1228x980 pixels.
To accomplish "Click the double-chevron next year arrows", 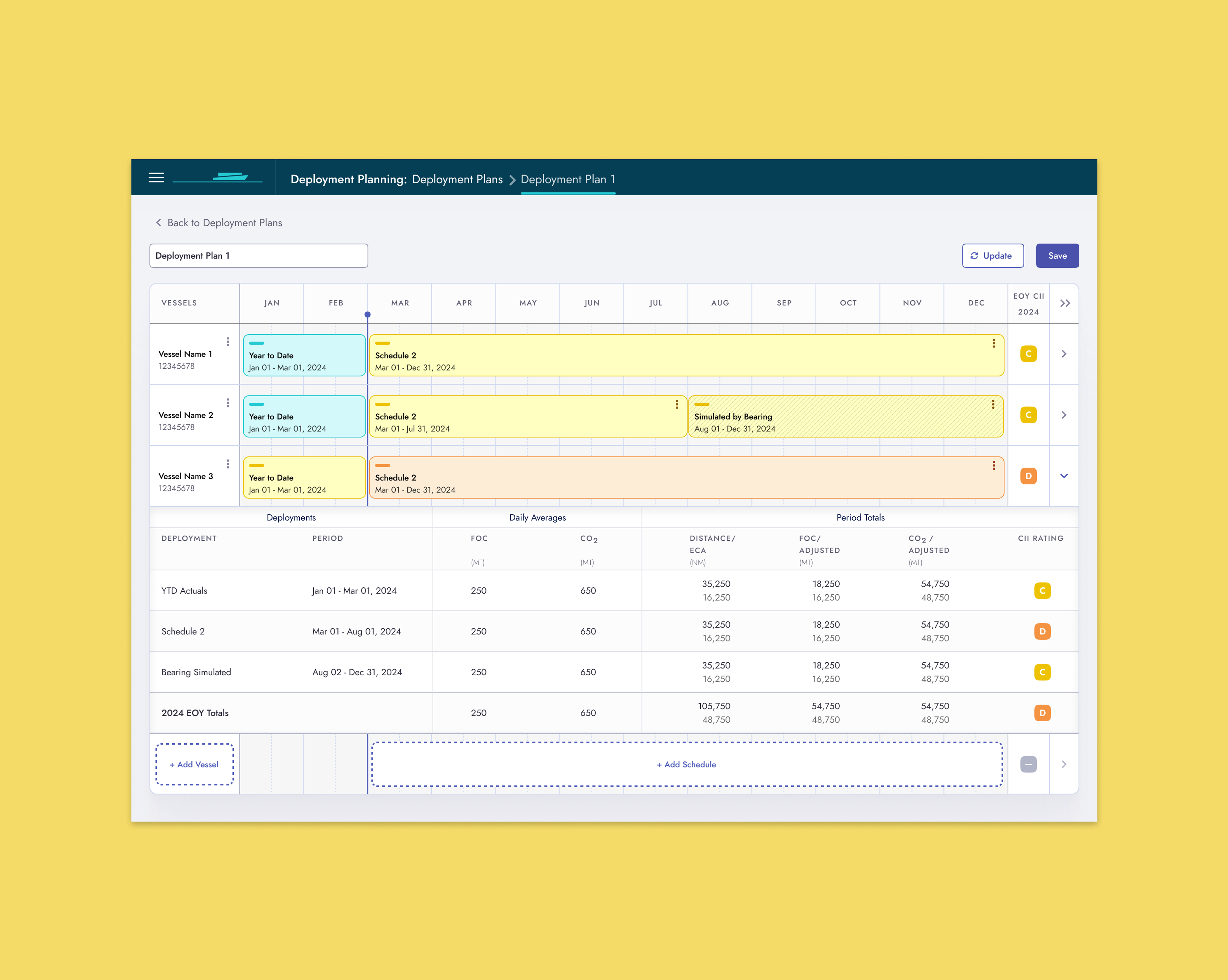I will (1065, 303).
